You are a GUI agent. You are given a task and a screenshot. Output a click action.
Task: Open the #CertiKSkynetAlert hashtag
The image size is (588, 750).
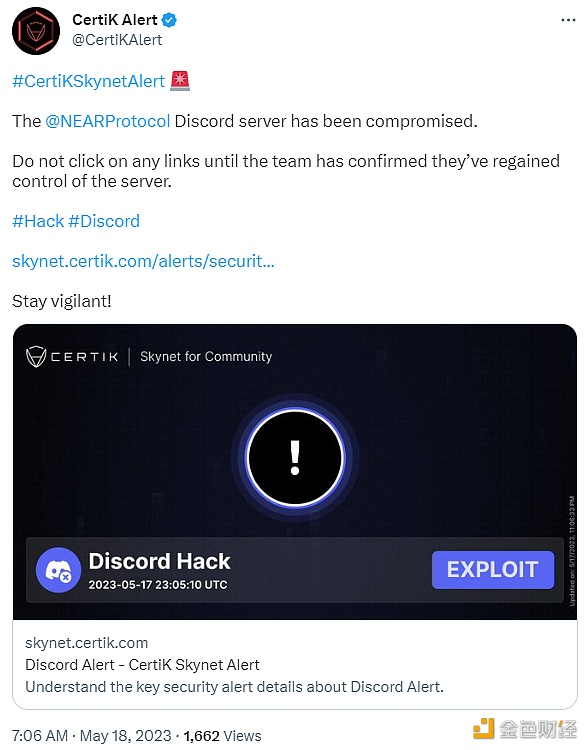(89, 81)
